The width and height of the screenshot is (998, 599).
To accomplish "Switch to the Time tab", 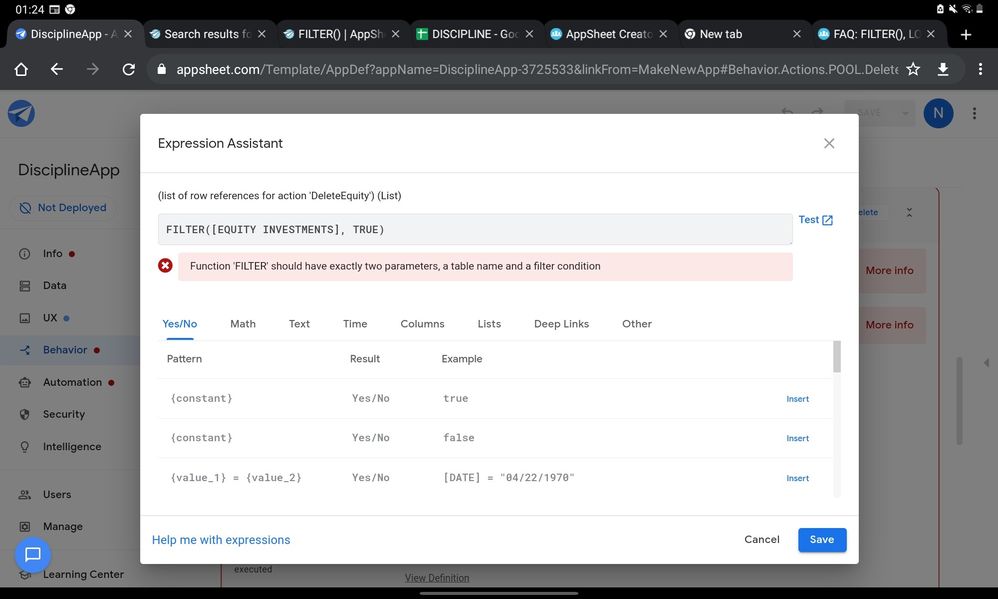I will 355,323.
